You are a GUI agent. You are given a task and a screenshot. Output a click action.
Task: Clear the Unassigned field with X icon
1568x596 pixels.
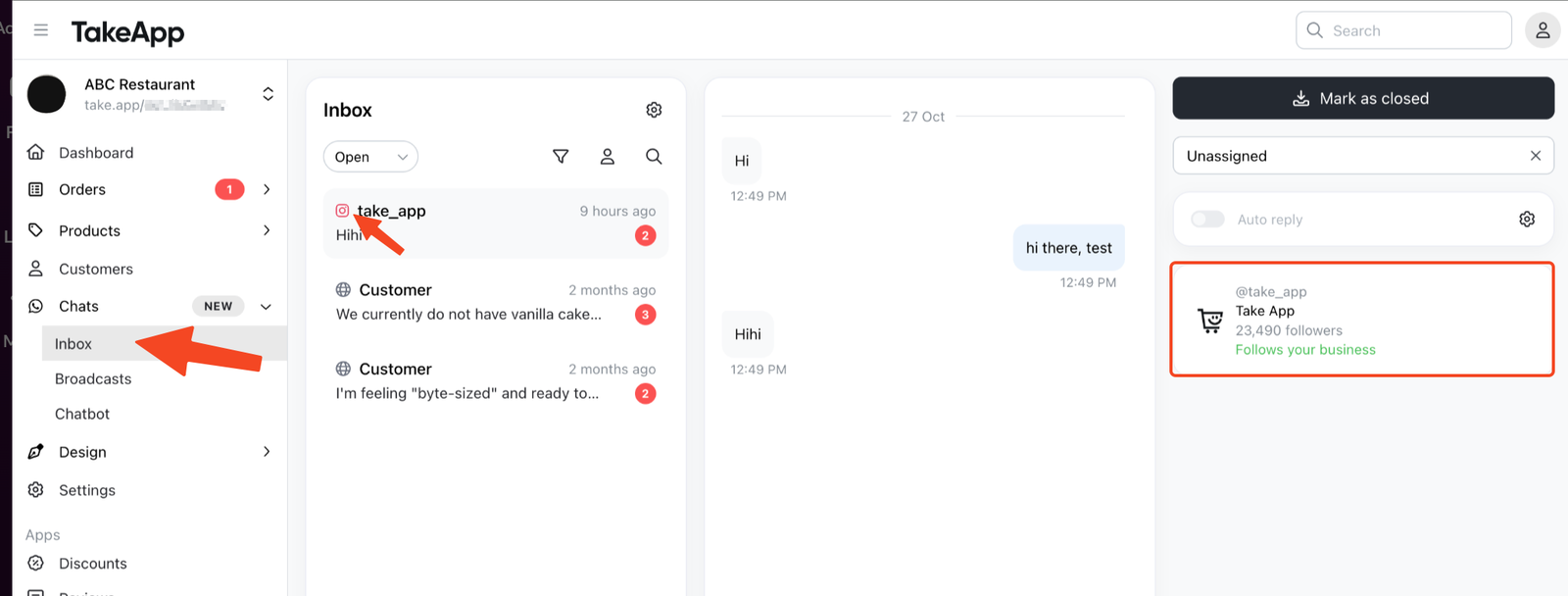click(1536, 156)
